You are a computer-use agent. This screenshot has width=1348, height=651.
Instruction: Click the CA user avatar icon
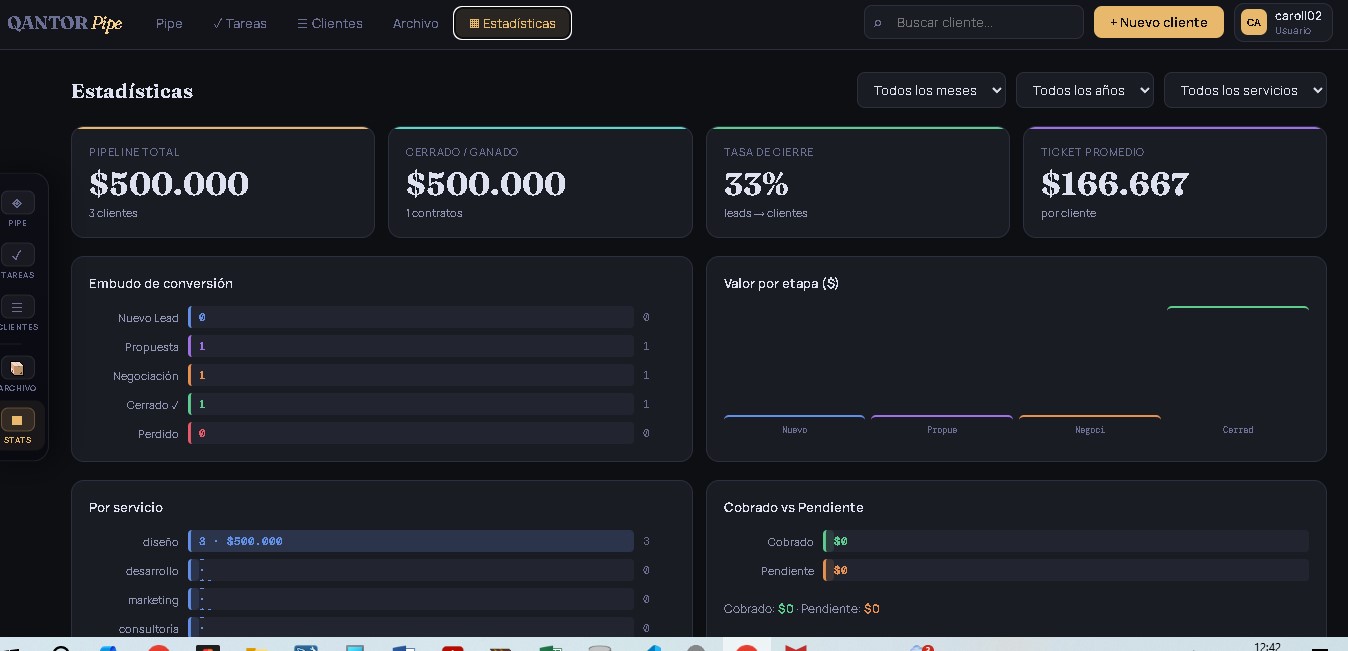1253,22
